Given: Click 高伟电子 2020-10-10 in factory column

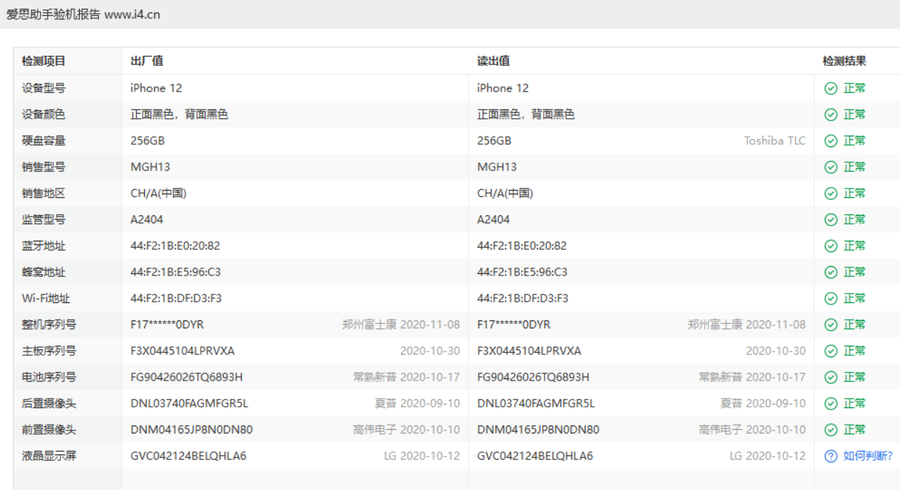Looking at the screenshot, I should point(406,430).
